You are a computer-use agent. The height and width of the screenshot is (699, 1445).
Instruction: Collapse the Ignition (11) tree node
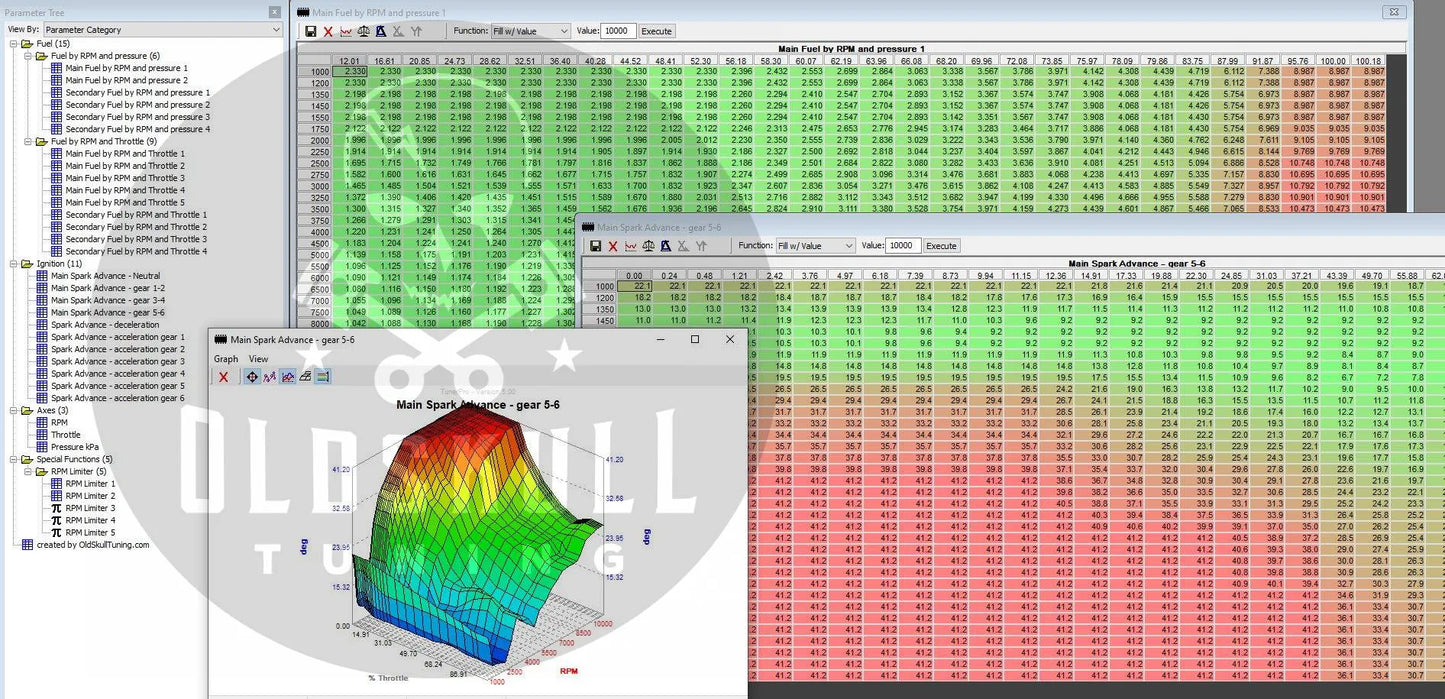tap(13, 264)
